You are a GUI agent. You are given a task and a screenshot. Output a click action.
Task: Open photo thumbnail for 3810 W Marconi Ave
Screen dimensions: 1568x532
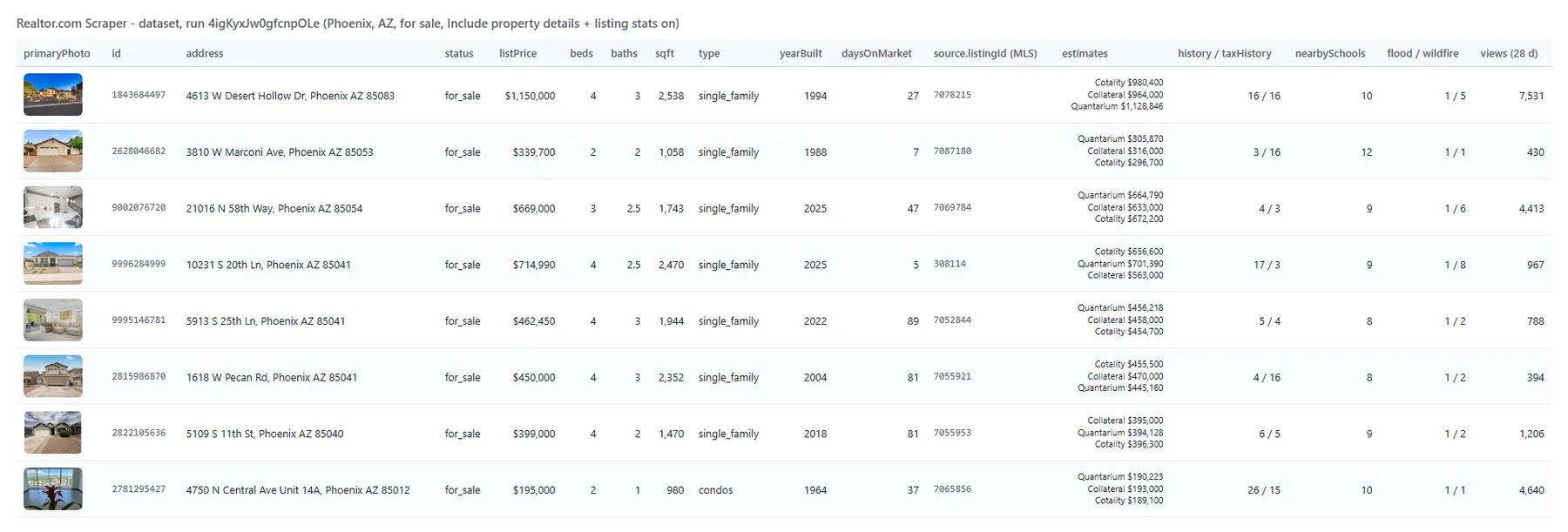(x=53, y=152)
